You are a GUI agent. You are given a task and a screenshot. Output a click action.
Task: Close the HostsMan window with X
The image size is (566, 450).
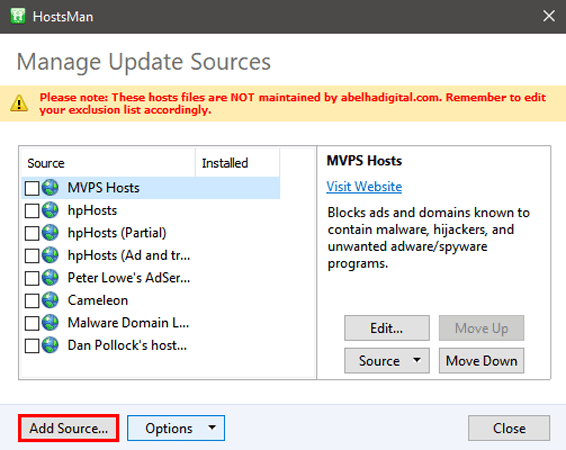tap(549, 16)
